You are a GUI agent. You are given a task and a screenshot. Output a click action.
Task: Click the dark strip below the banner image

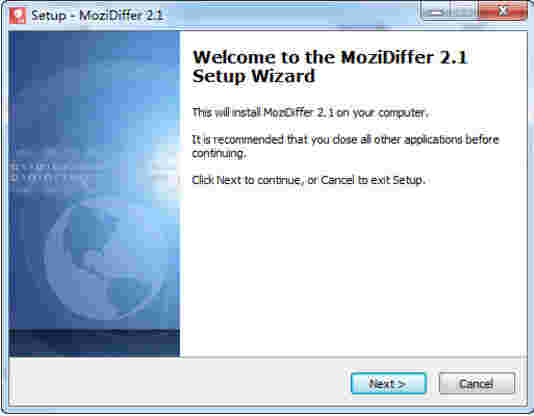pyautogui.click(x=94, y=342)
